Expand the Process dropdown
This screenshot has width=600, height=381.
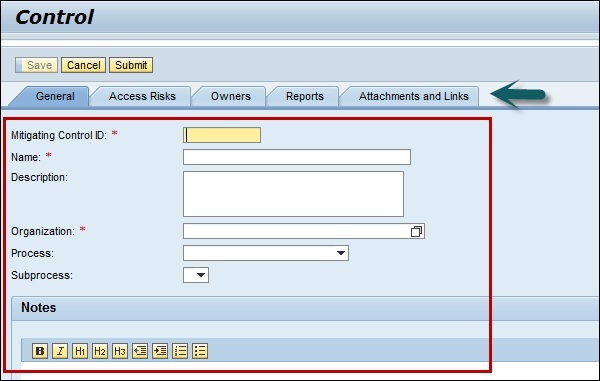[x=341, y=253]
